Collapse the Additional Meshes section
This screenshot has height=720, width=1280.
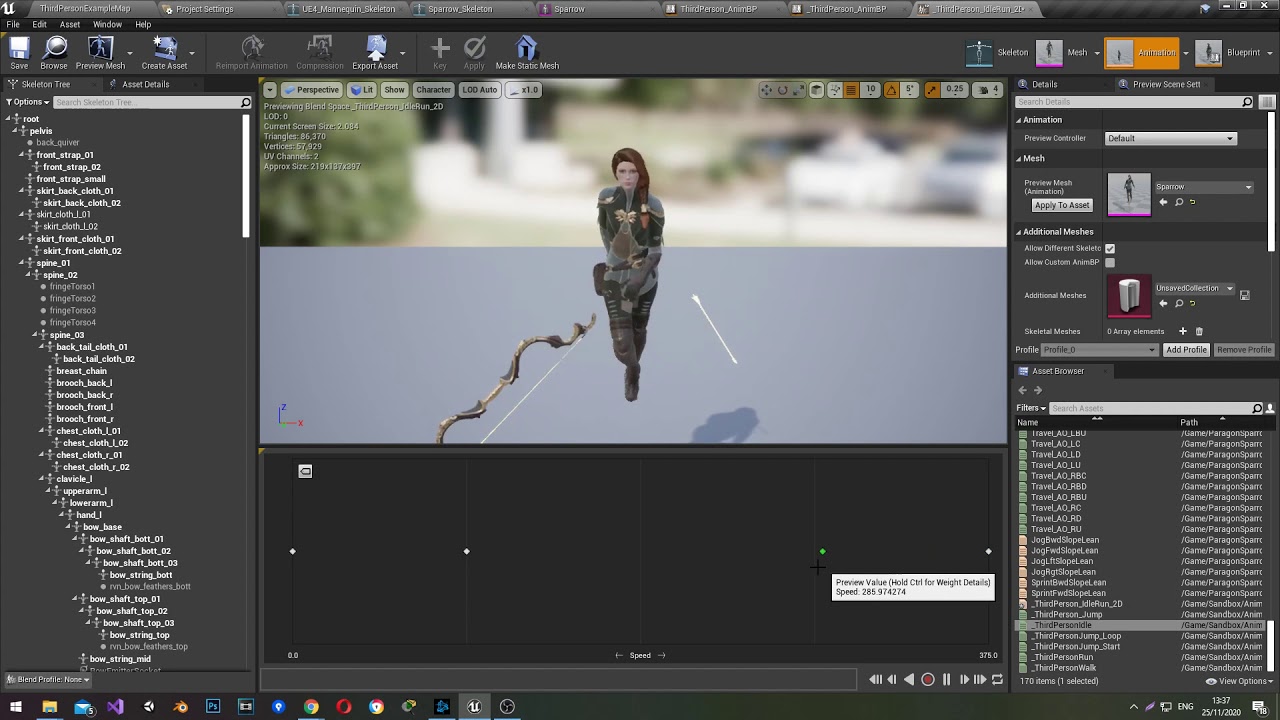(1020, 232)
